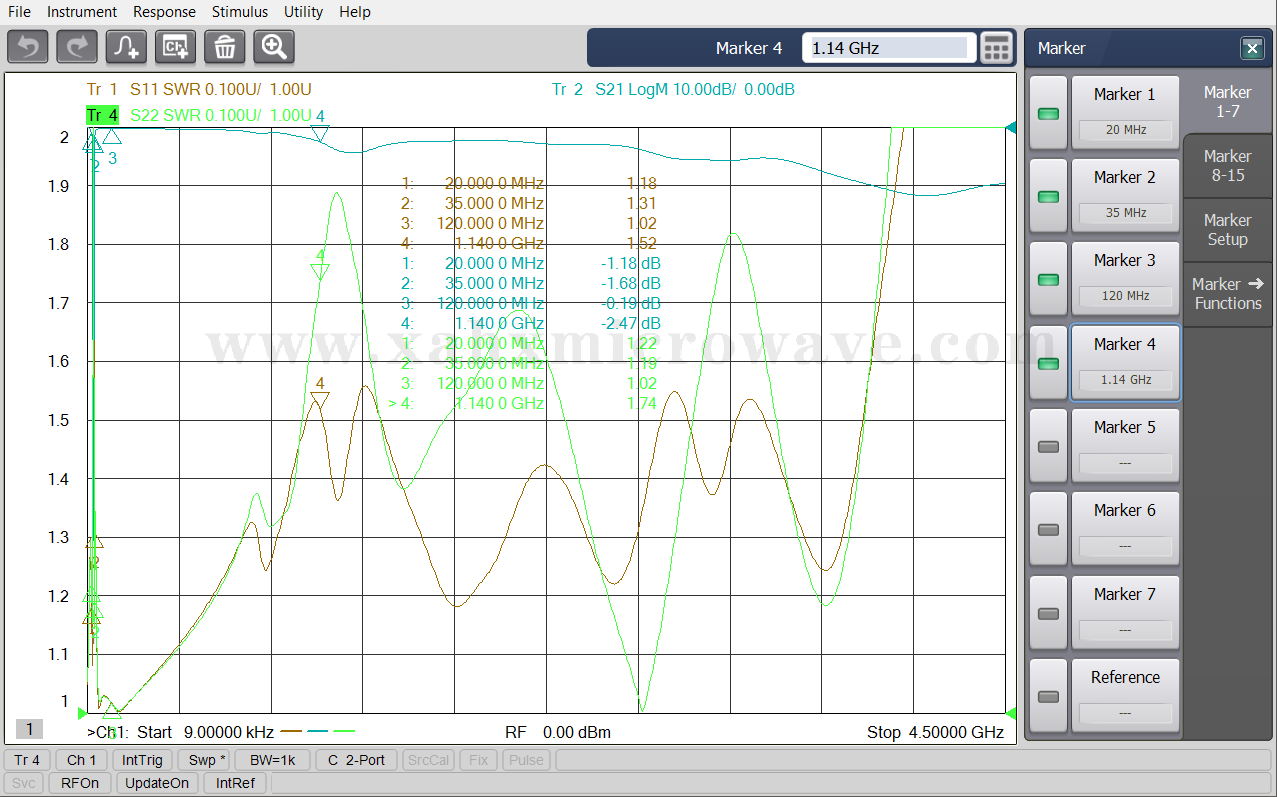
Task: Add a new trace with toolbar icon
Action: (127, 47)
